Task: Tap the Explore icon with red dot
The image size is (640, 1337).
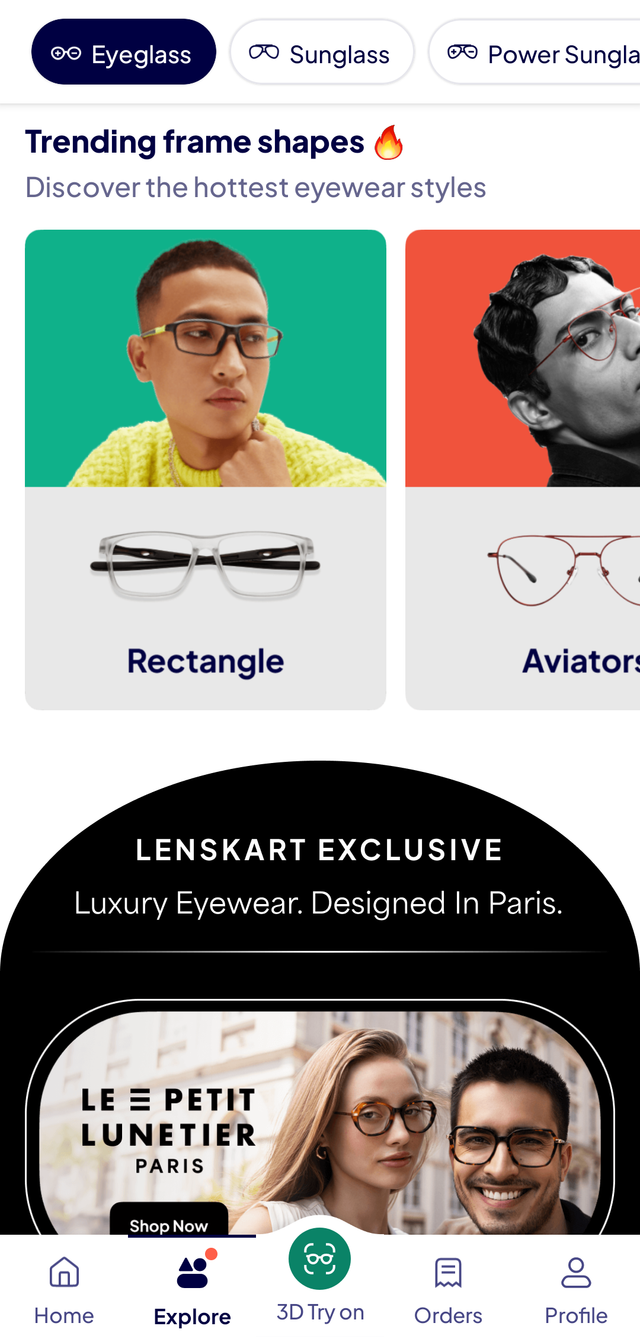Action: (194, 1270)
